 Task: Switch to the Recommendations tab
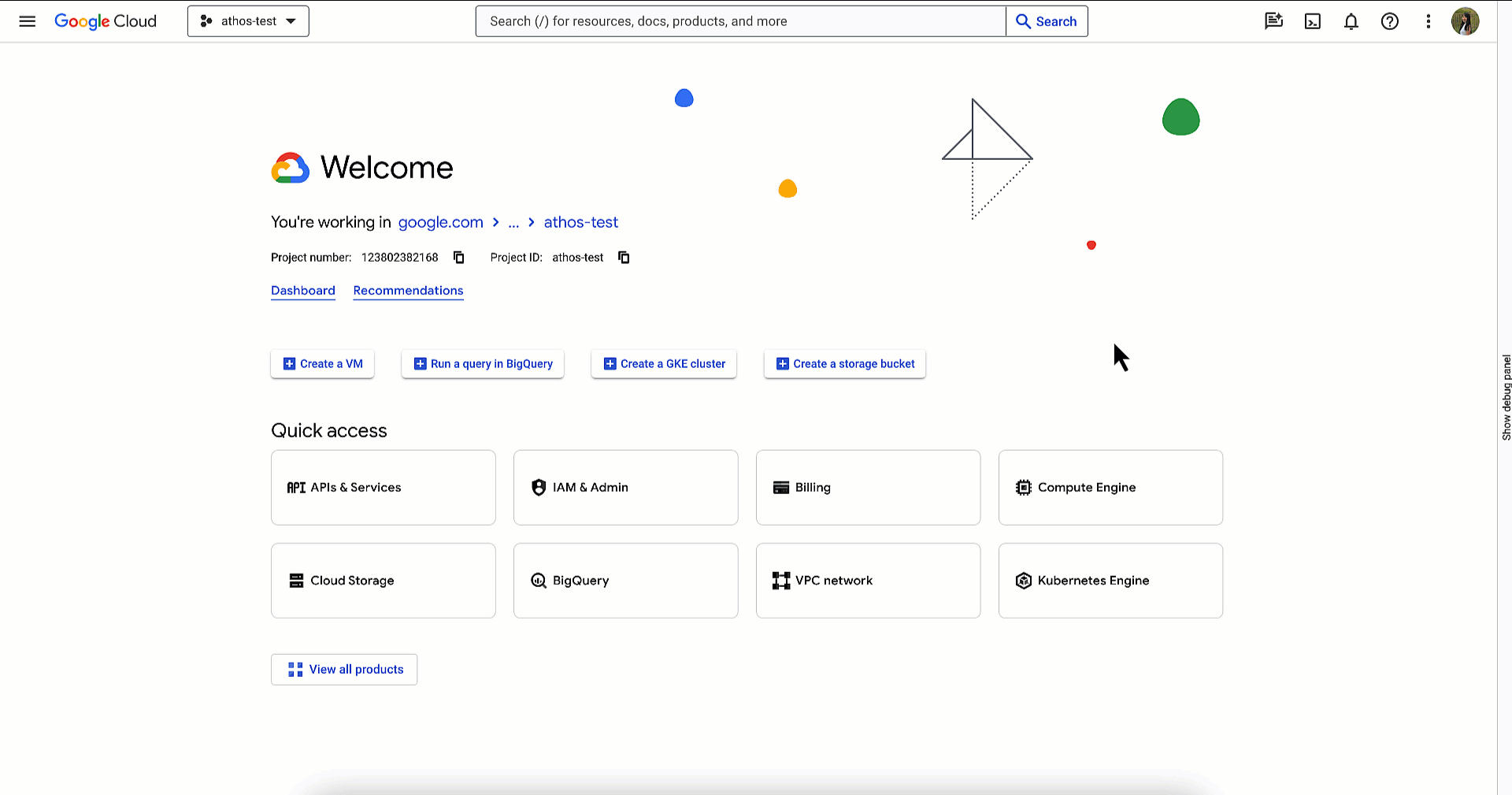(408, 291)
